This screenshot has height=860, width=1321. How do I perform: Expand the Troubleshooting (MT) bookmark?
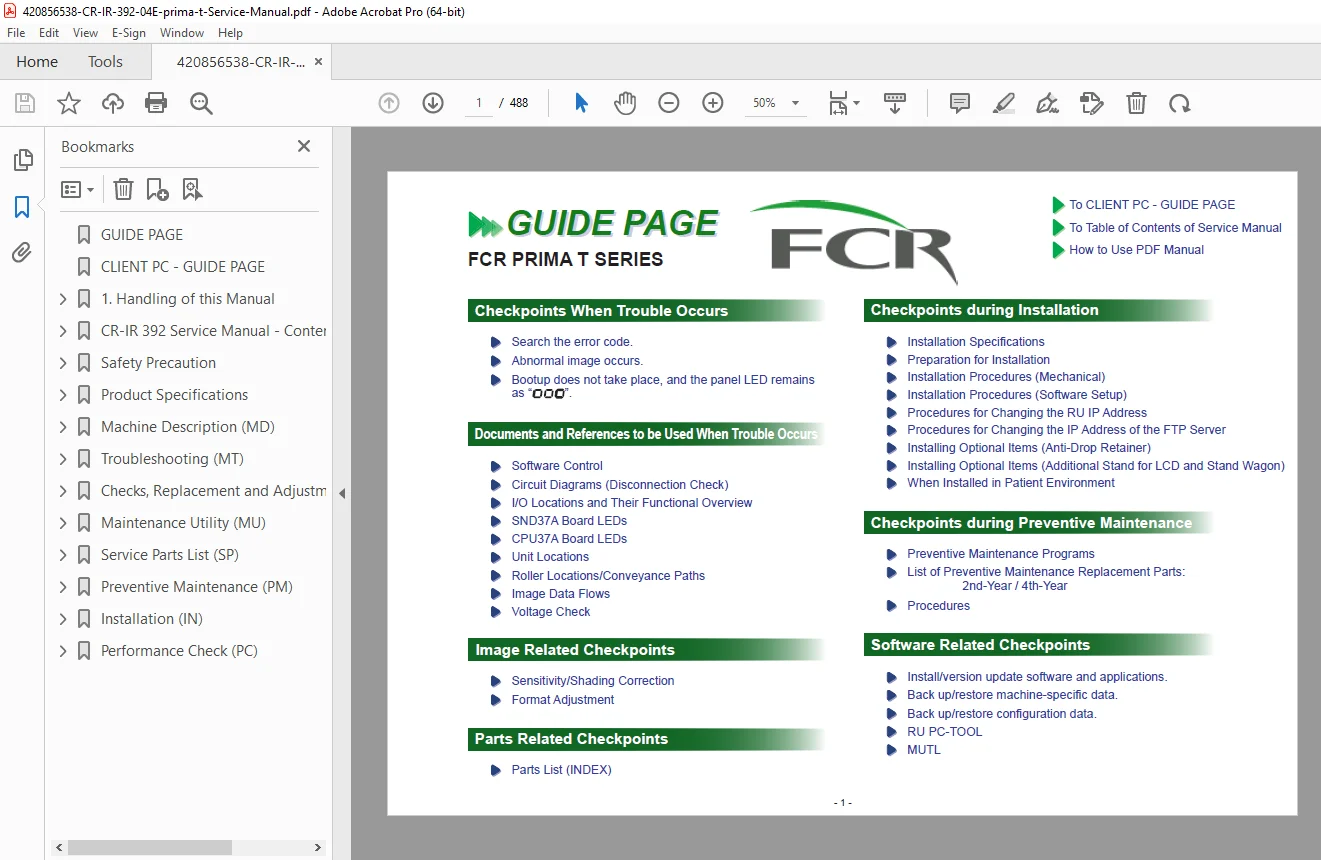click(63, 459)
